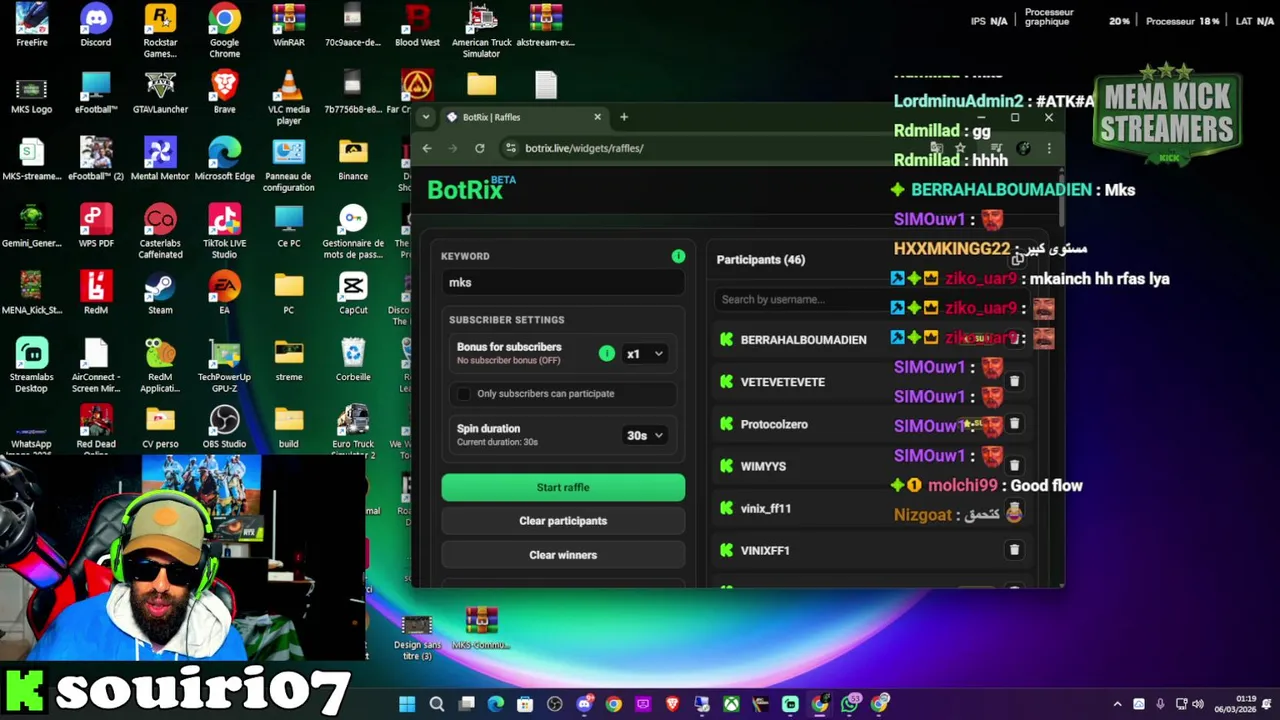Click the Clear winners button
The image size is (1280, 720).
pyautogui.click(x=563, y=555)
